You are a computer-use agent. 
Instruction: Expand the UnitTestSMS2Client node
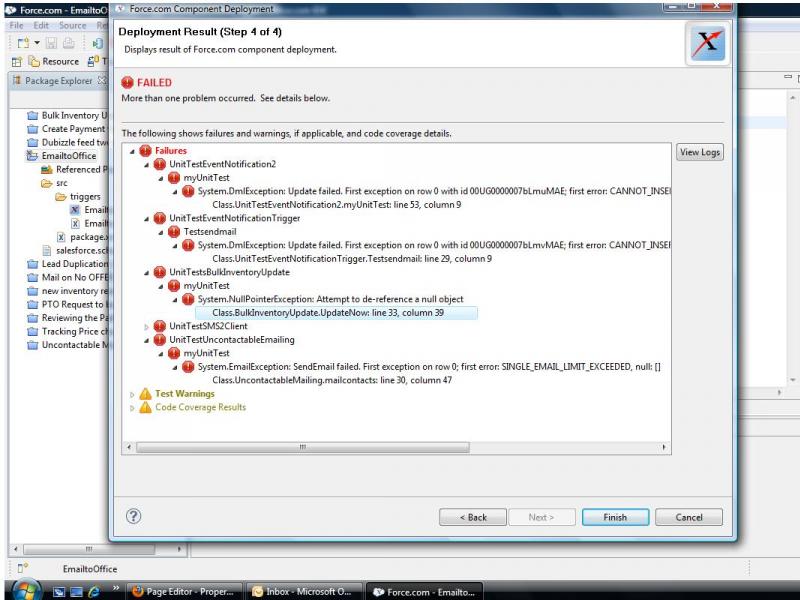(146, 327)
